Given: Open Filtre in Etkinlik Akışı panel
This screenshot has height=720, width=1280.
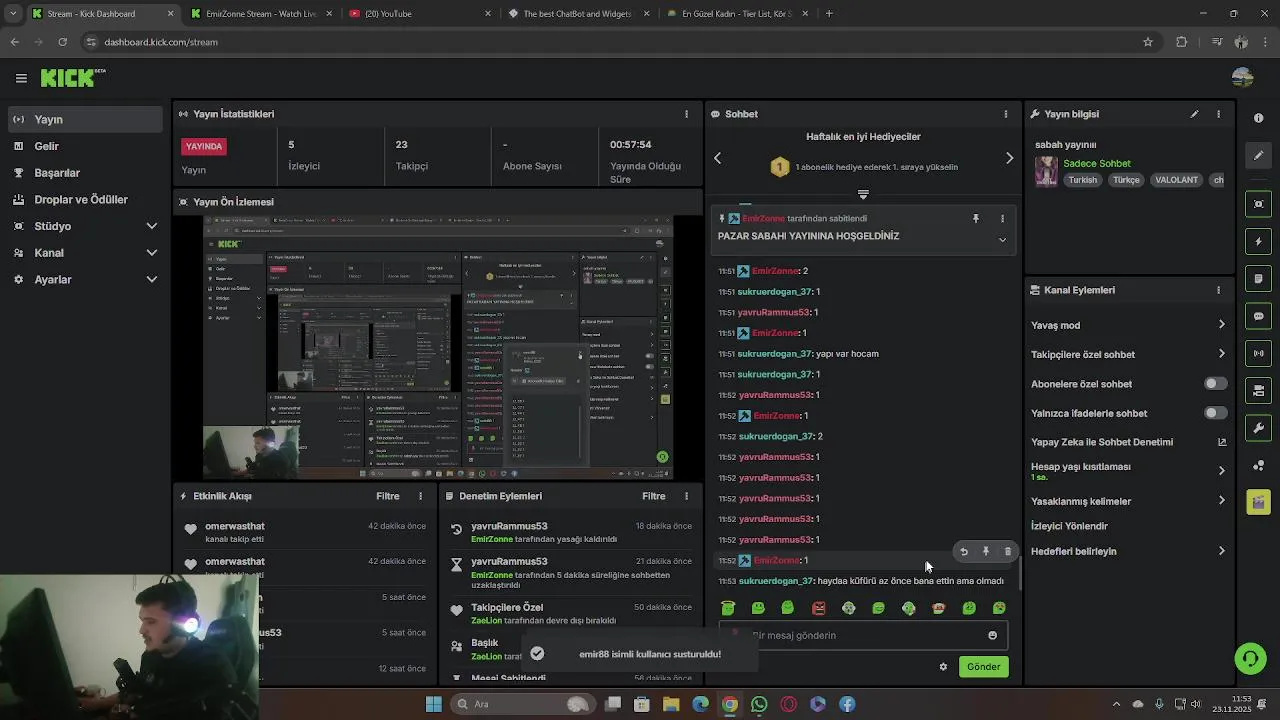Looking at the screenshot, I should click(x=388, y=496).
